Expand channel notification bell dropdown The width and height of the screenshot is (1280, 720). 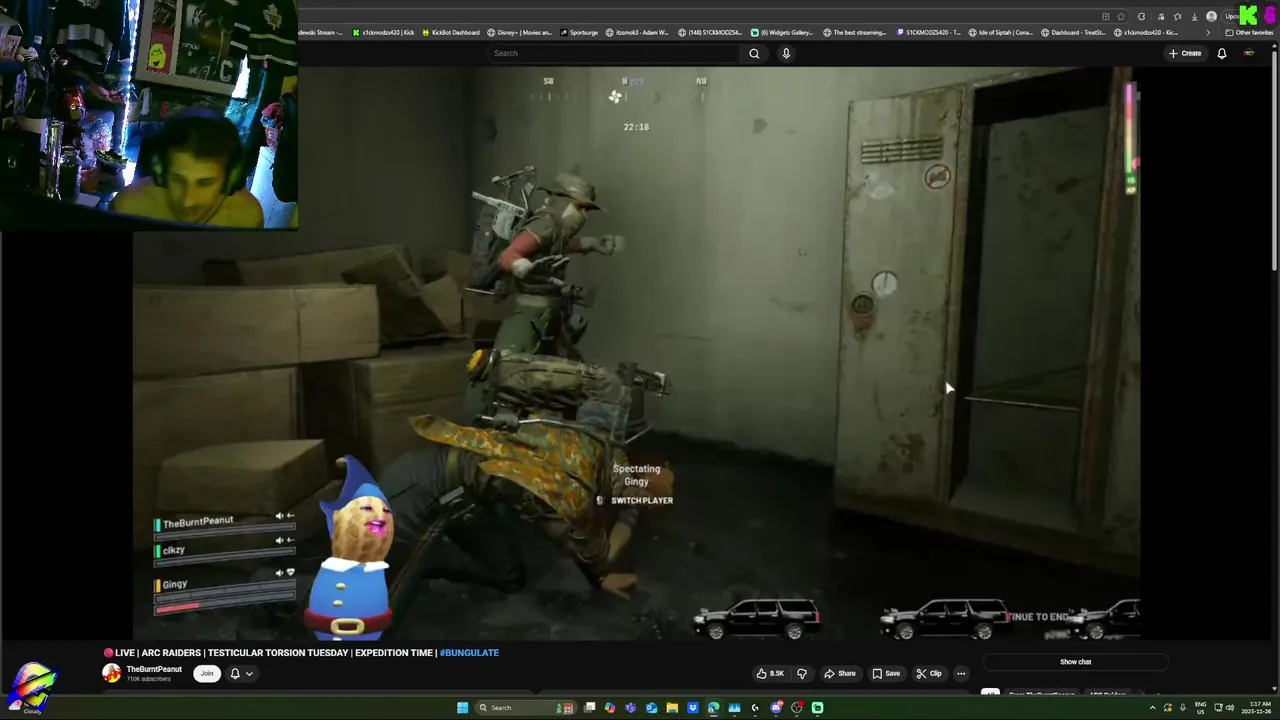coord(242,673)
